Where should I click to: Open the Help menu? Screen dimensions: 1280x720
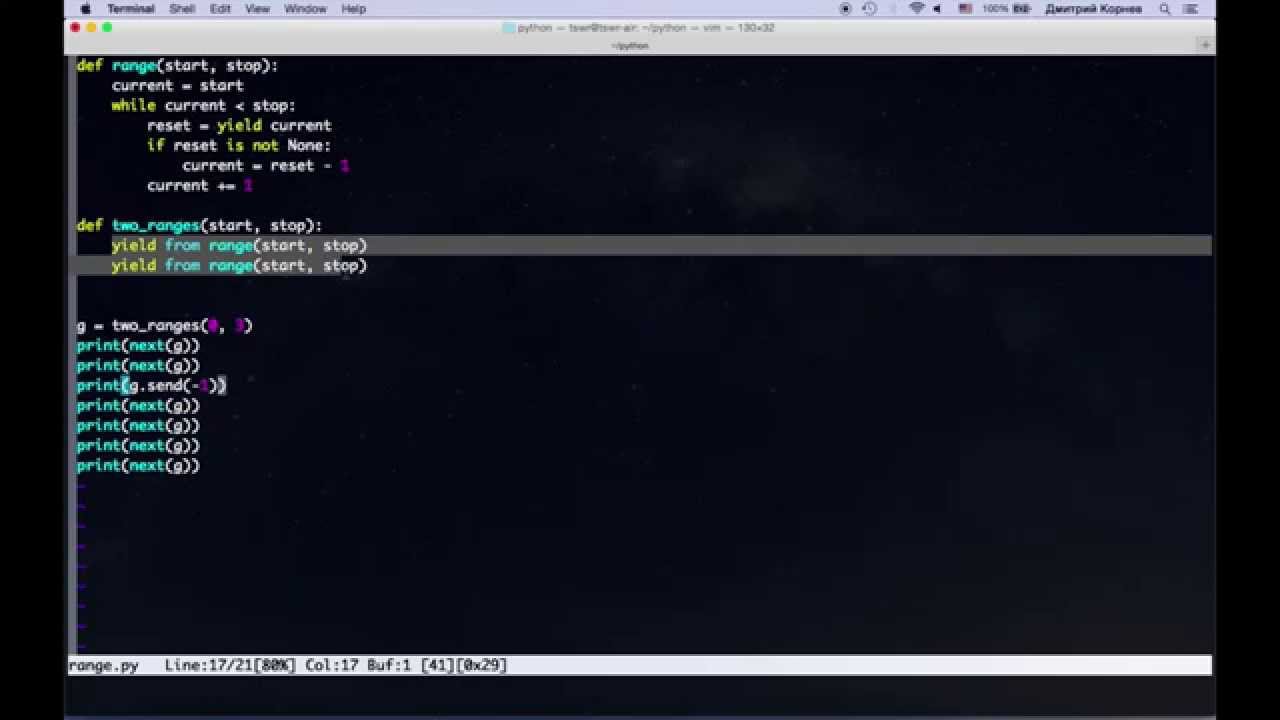pos(353,8)
